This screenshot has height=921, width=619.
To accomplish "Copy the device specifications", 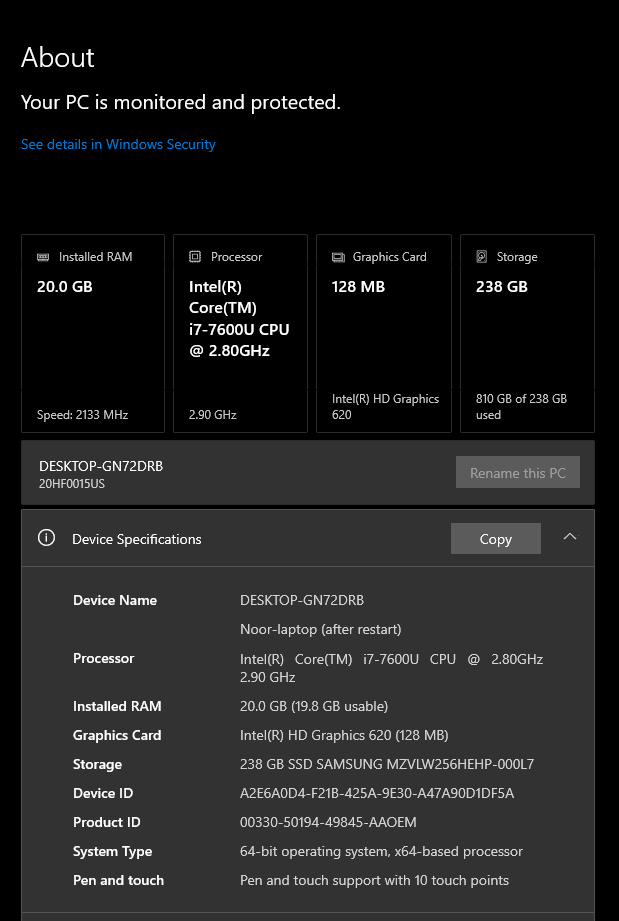I will pyautogui.click(x=495, y=538).
